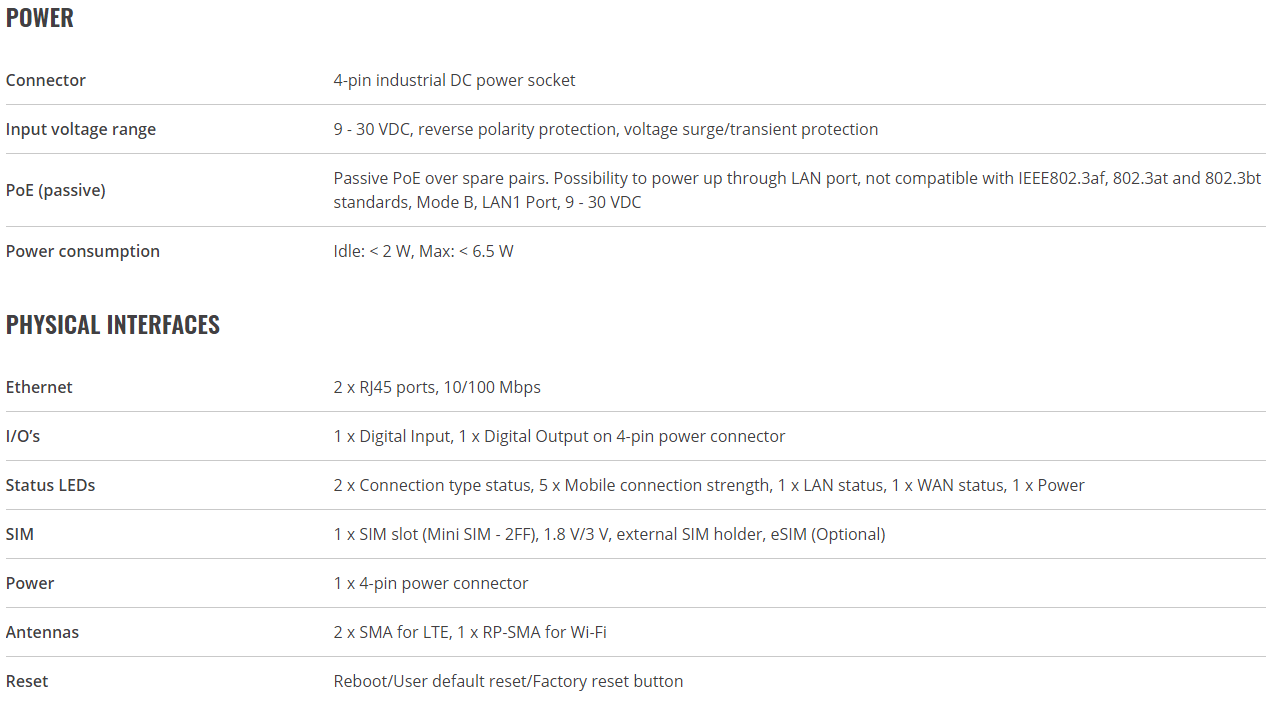This screenshot has width=1278, height=714.
Task: Click the 2 x RJ45 ports value
Action: click(x=437, y=387)
